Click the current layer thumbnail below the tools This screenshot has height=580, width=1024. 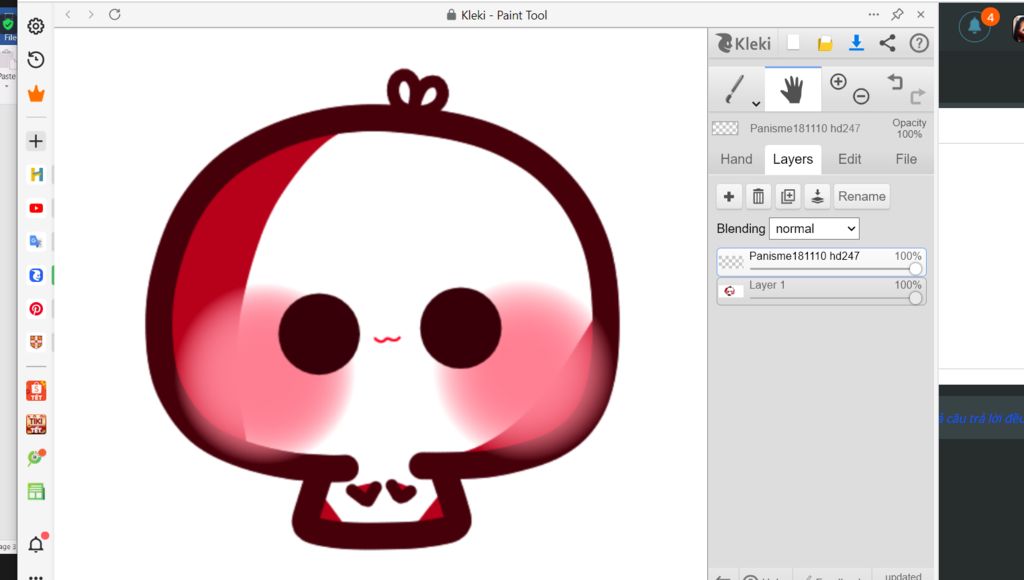click(725, 128)
